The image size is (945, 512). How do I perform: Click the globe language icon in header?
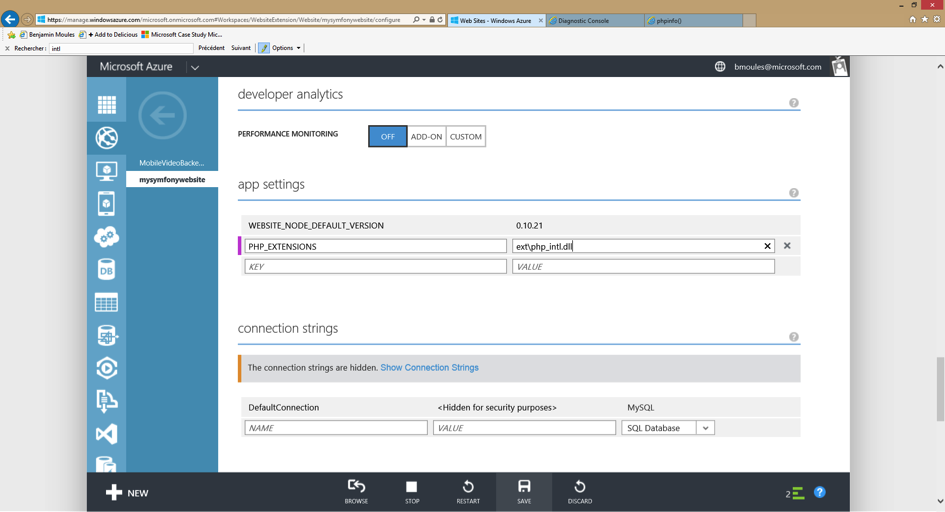pos(720,67)
